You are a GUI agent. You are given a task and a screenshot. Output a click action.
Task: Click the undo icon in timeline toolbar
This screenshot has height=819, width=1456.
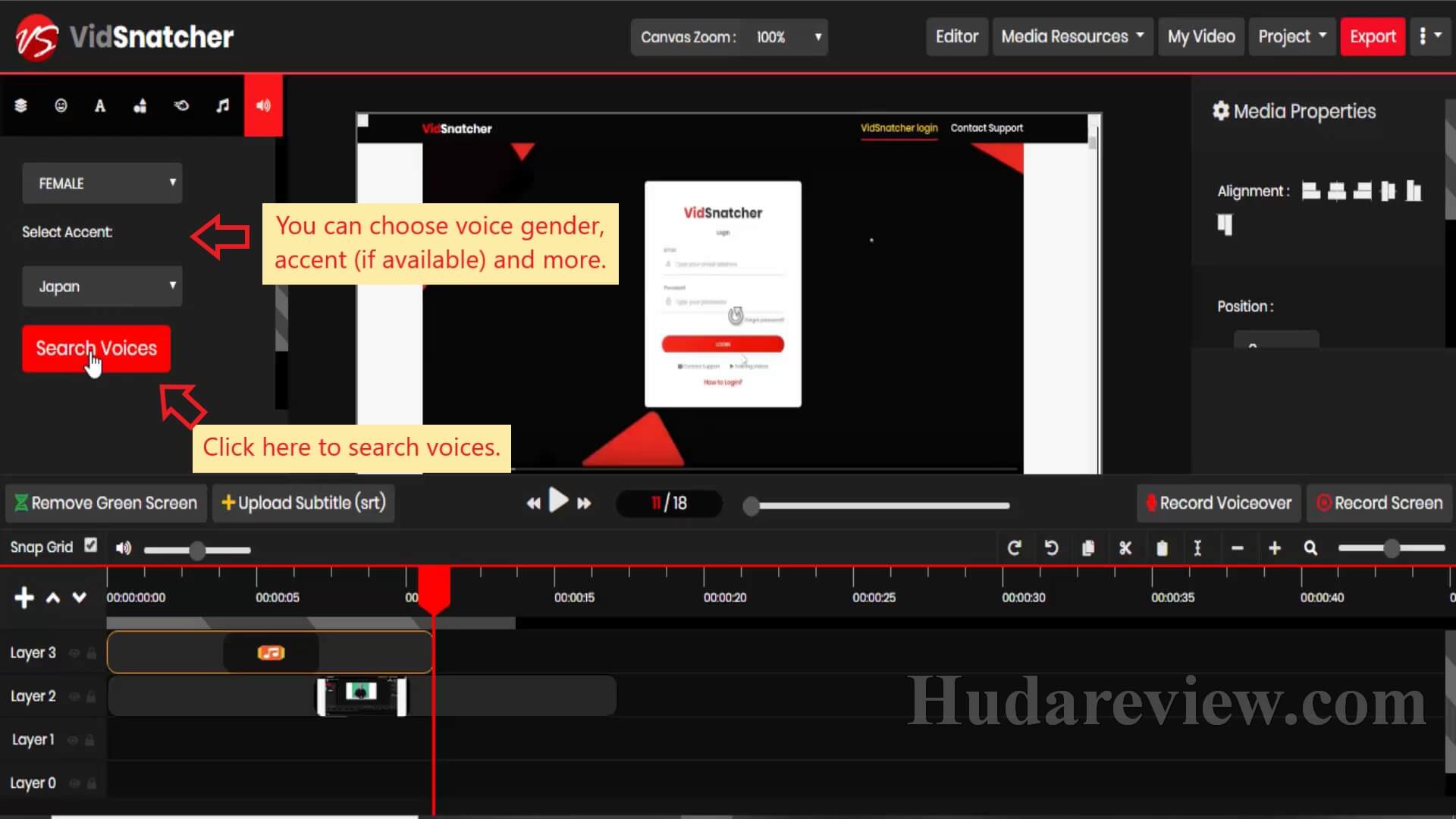1051,548
